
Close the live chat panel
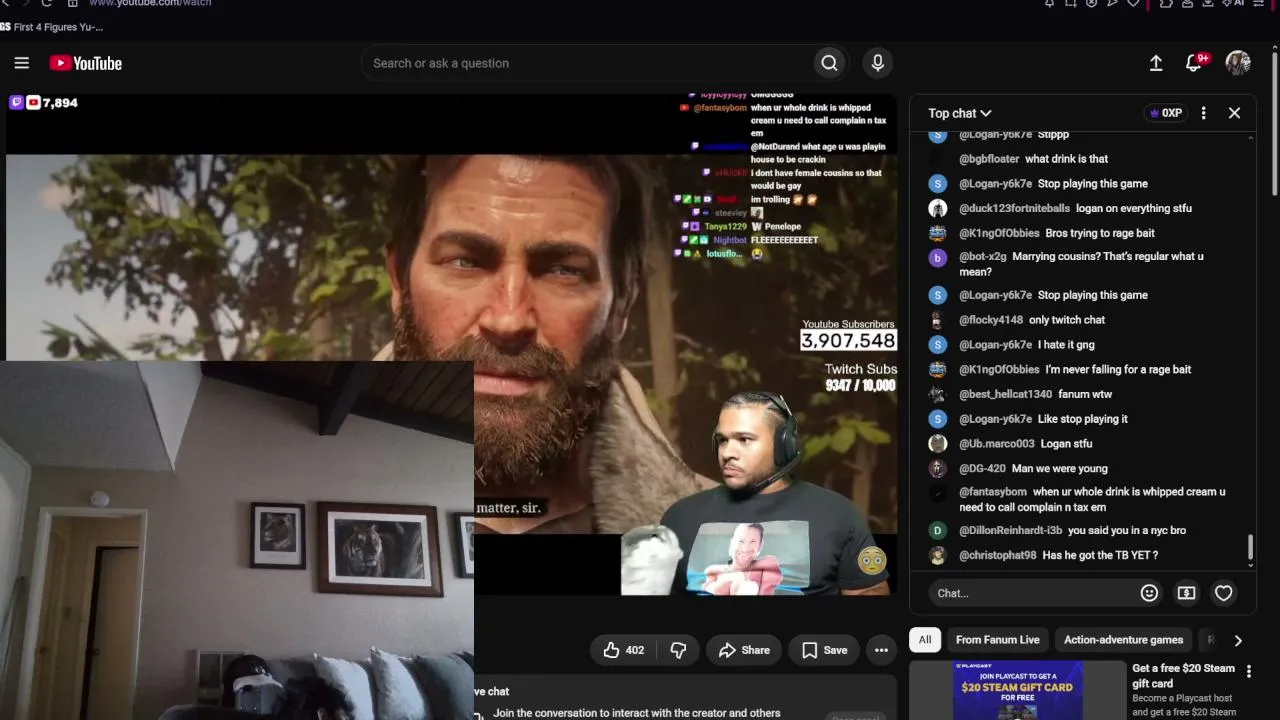(x=1234, y=113)
